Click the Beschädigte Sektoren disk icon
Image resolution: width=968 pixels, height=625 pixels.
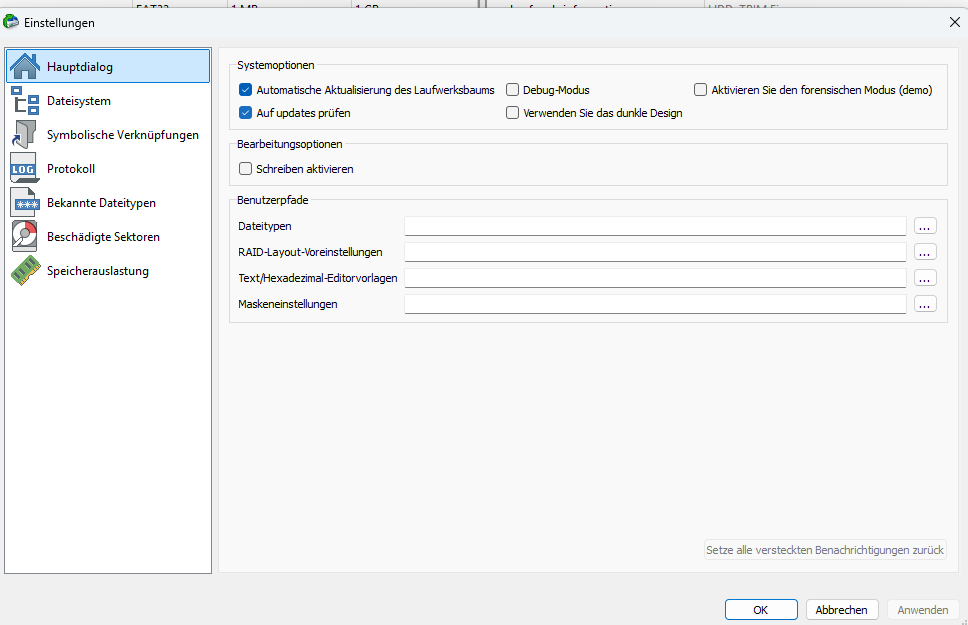(25, 237)
